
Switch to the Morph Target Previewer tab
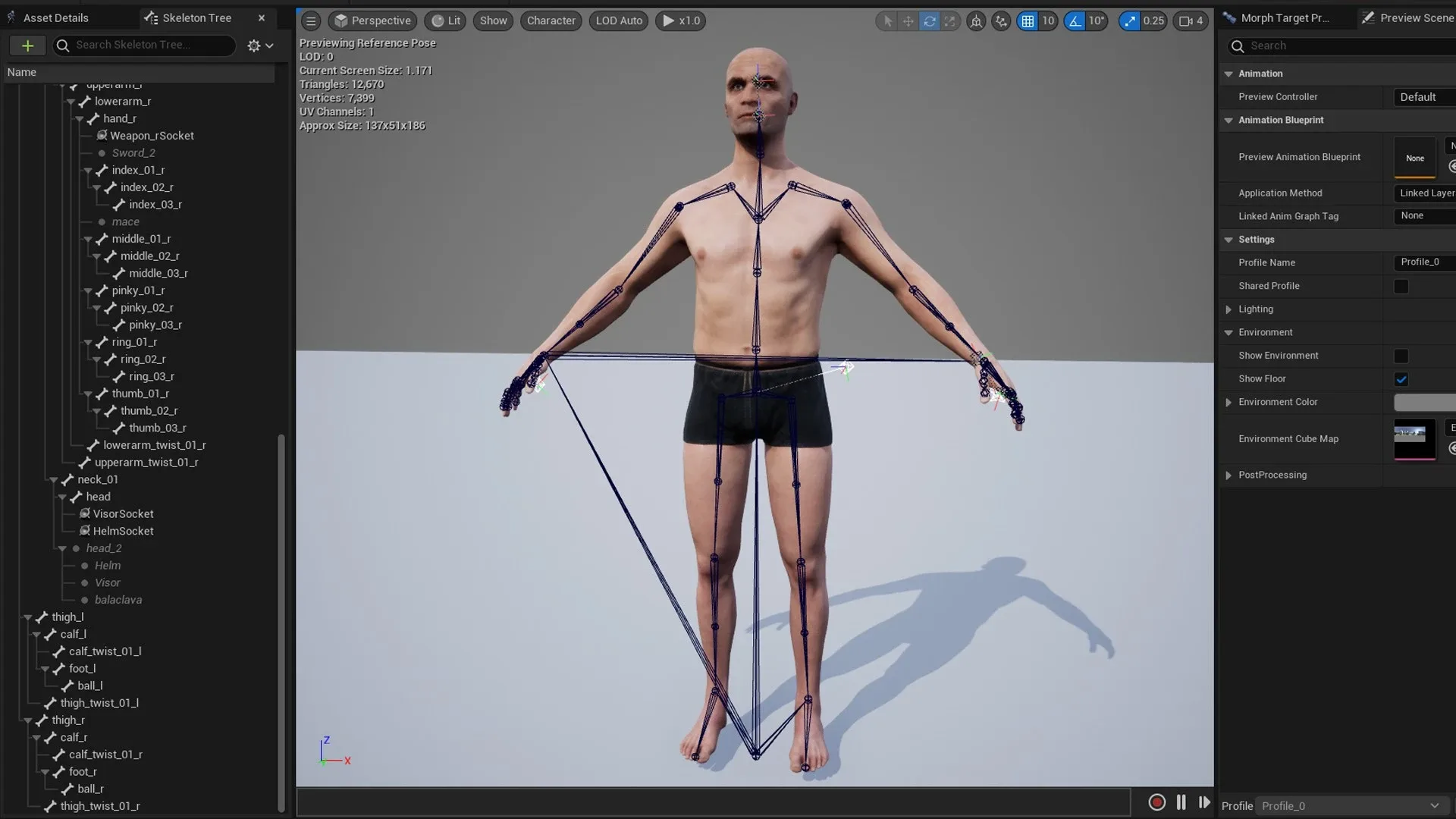coord(1285,18)
